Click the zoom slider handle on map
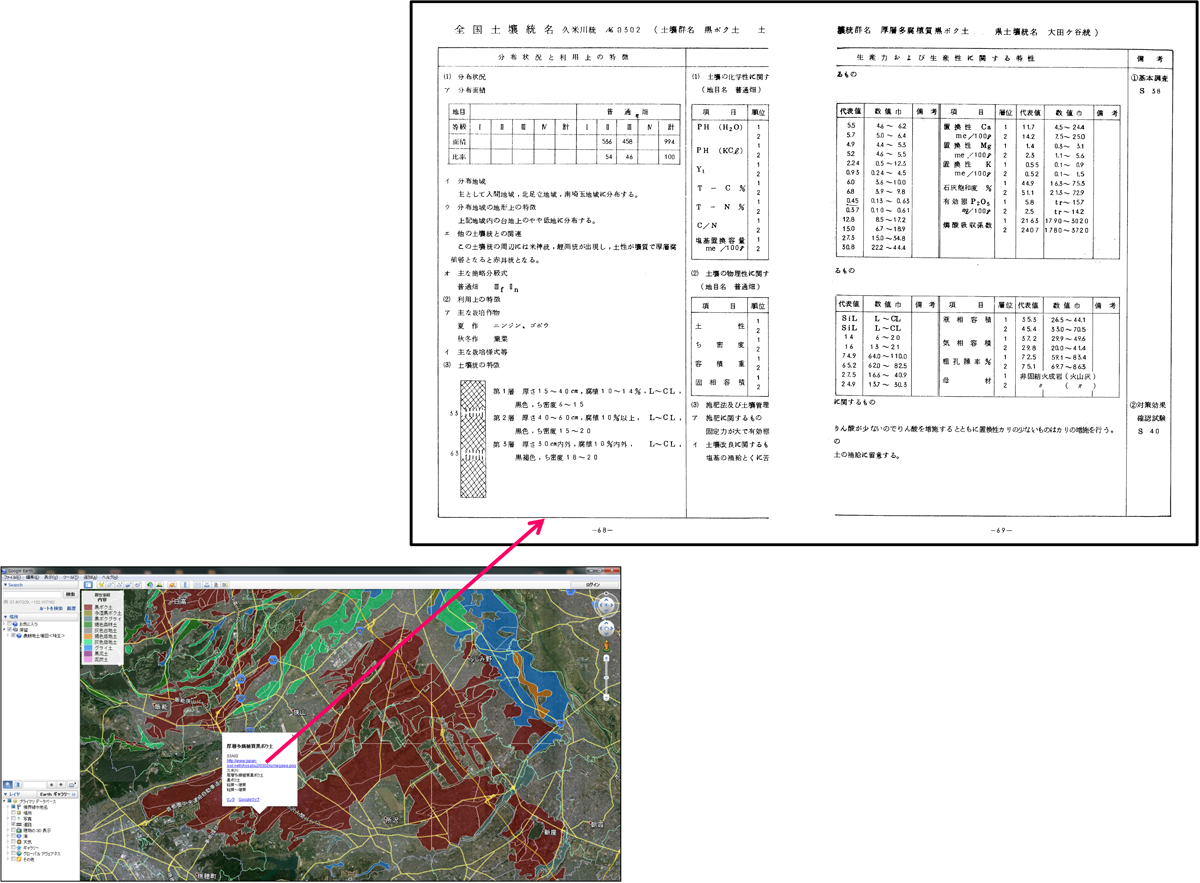Image resolution: width=1200 pixels, height=883 pixels. coord(606,678)
